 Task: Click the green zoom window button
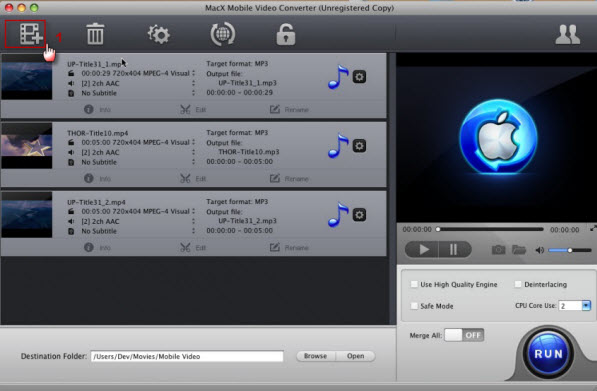pos(34,7)
